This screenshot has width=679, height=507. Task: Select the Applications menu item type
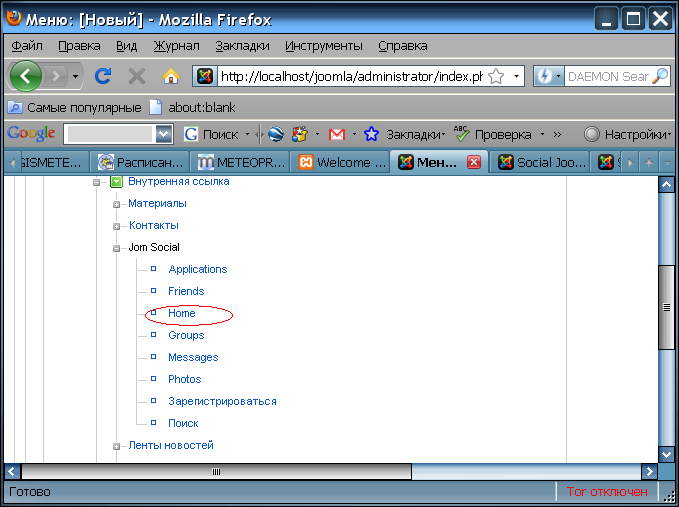point(197,269)
